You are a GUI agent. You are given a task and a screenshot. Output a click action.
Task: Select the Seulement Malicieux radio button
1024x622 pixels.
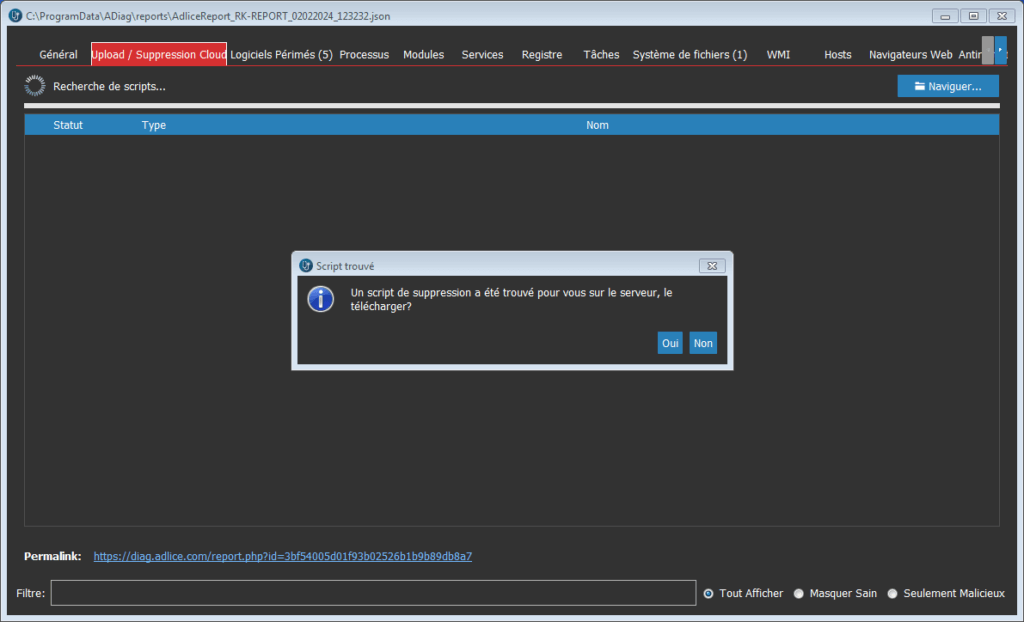(893, 593)
